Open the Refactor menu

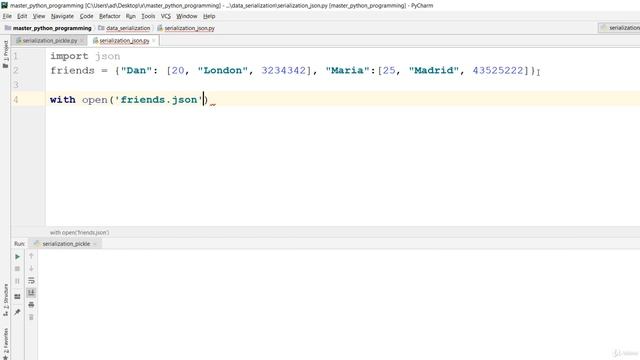tap(109, 16)
